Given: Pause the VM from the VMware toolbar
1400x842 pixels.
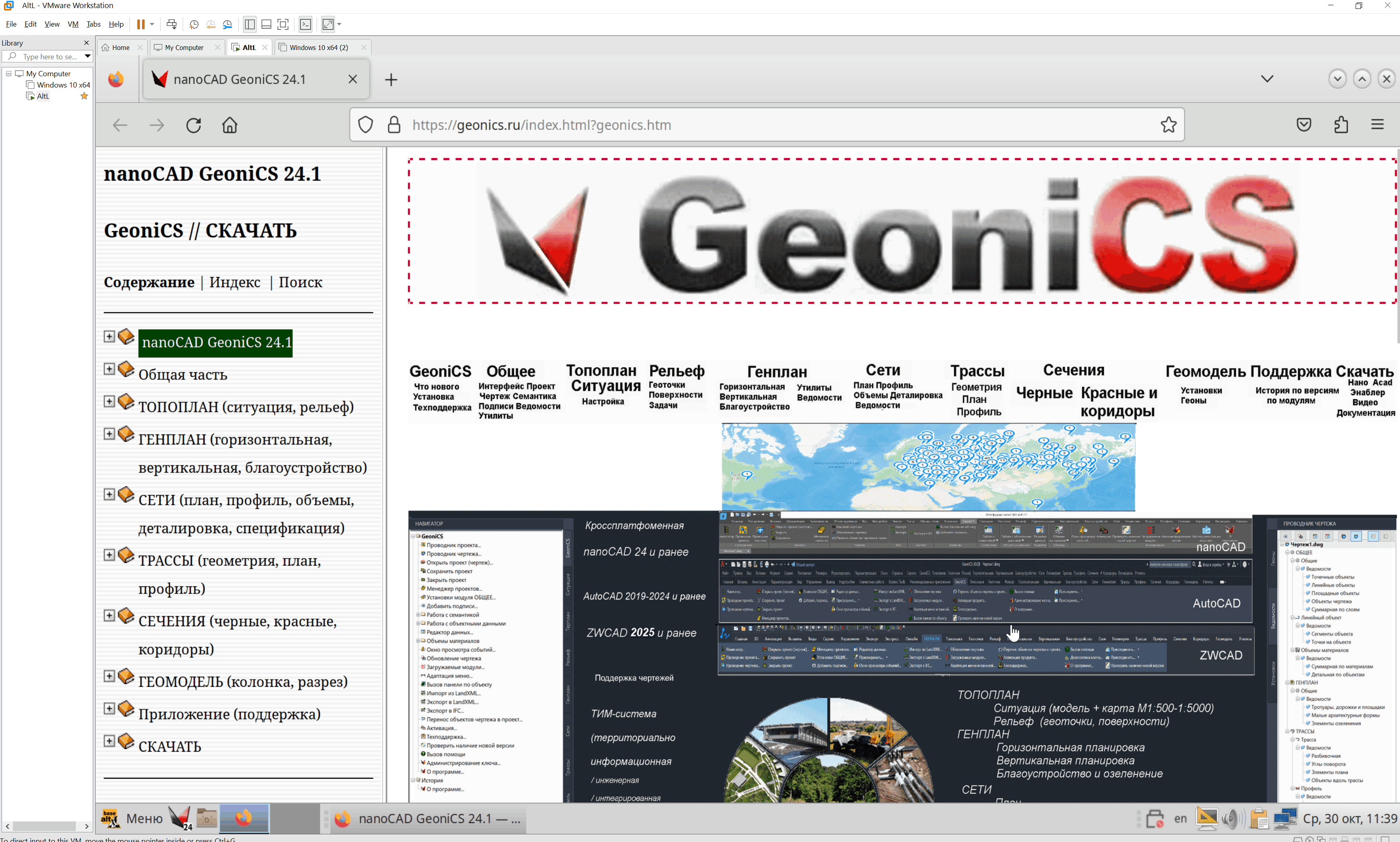Looking at the screenshot, I should [140, 25].
